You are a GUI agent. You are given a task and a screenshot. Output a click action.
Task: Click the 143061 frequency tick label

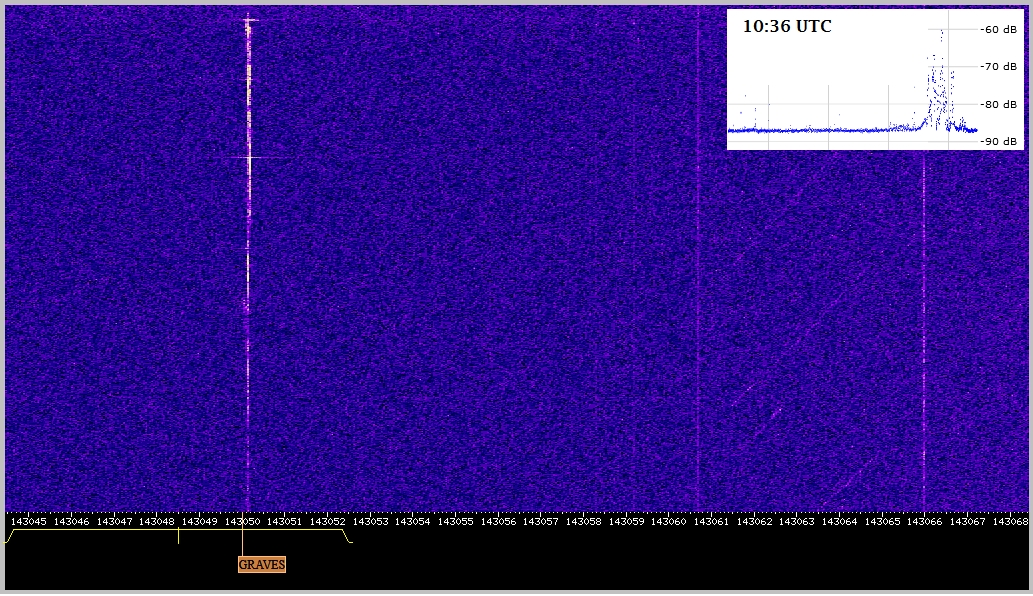click(x=712, y=522)
